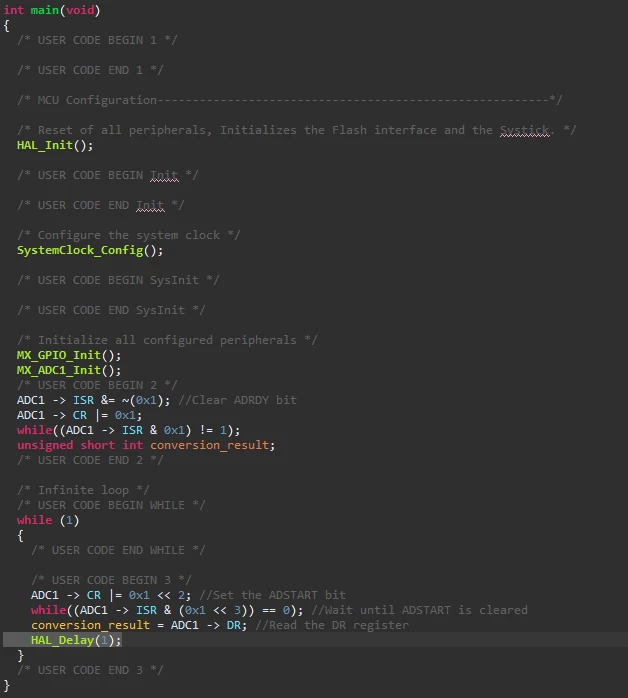This screenshot has width=628, height=698.
Task: Click the 'USER CODE END SysInit' comment
Action: coord(111,310)
